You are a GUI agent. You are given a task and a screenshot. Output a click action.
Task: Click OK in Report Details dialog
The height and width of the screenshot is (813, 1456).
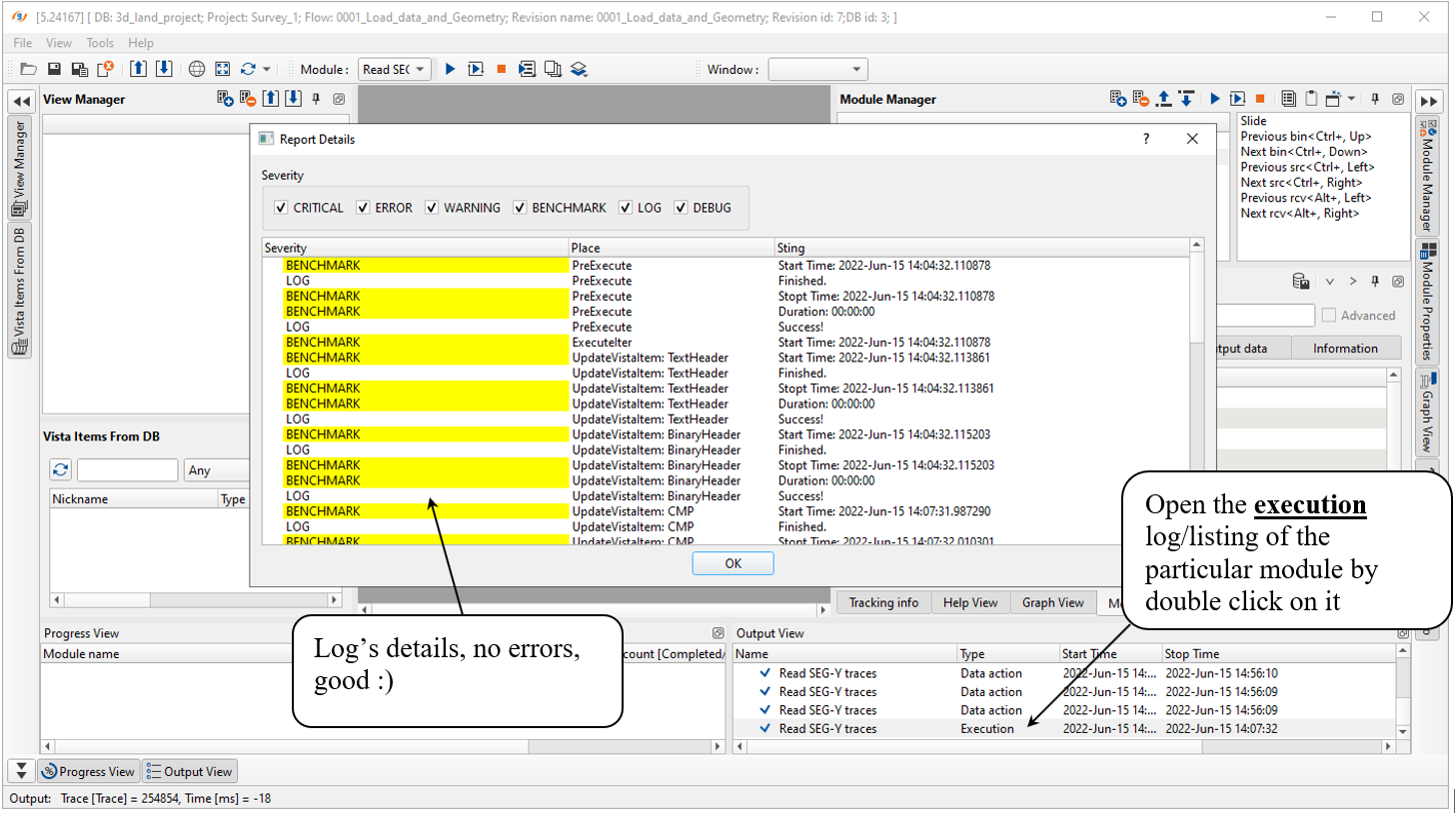point(732,563)
